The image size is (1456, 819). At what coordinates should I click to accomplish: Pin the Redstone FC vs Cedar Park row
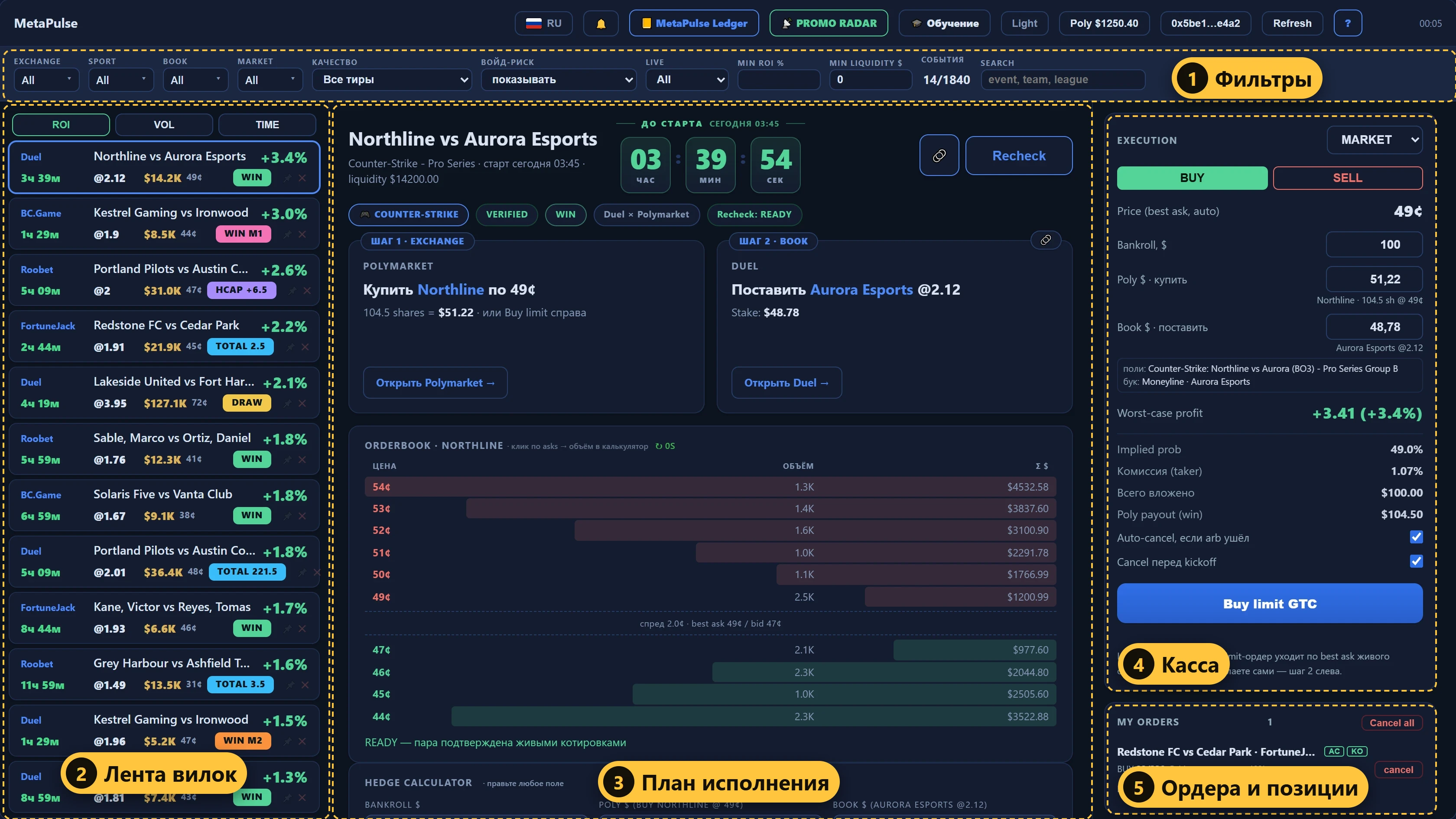[290, 347]
